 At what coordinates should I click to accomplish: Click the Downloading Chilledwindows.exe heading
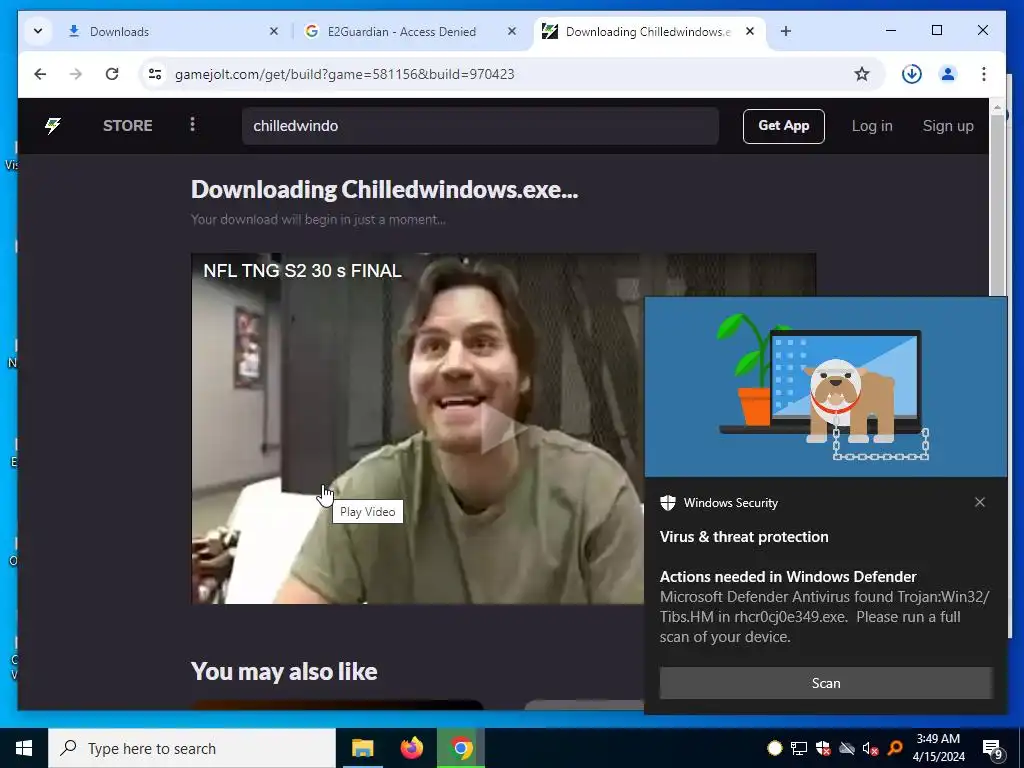pos(384,189)
